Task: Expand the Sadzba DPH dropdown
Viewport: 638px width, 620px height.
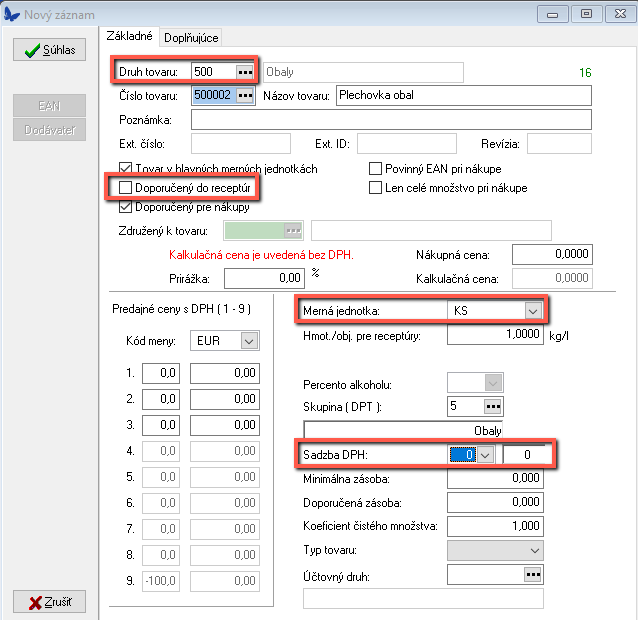Action: click(x=485, y=455)
